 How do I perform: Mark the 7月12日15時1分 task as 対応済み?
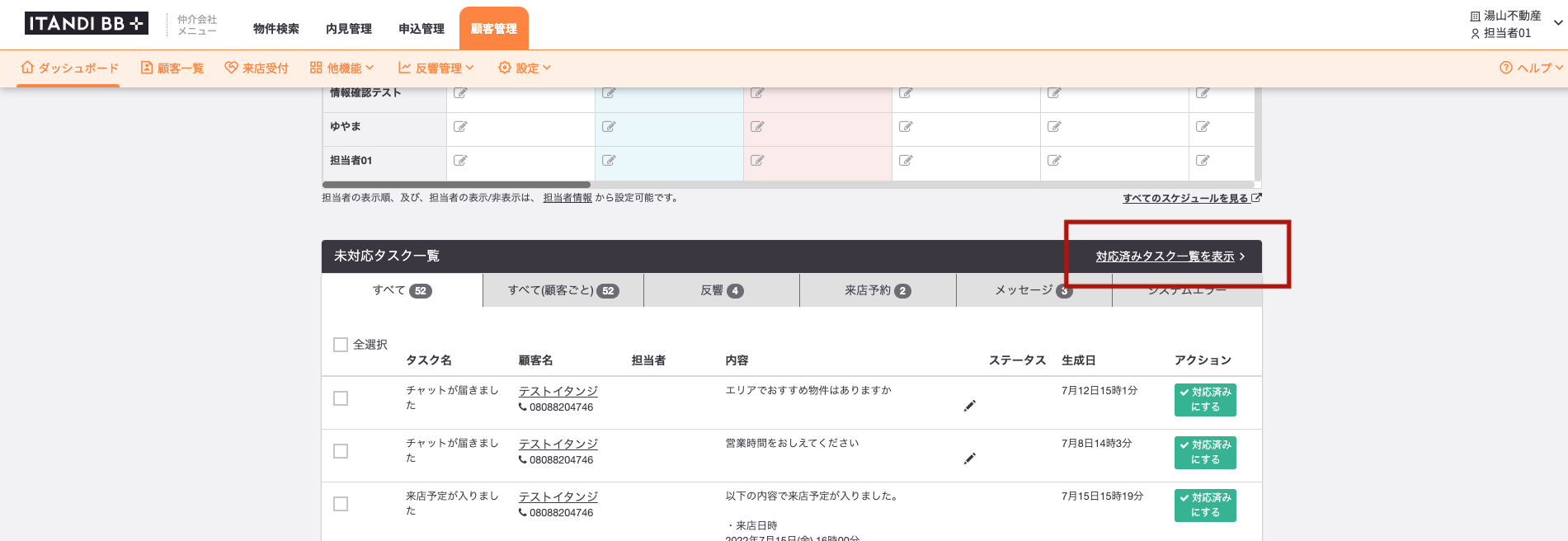pyautogui.click(x=1205, y=400)
